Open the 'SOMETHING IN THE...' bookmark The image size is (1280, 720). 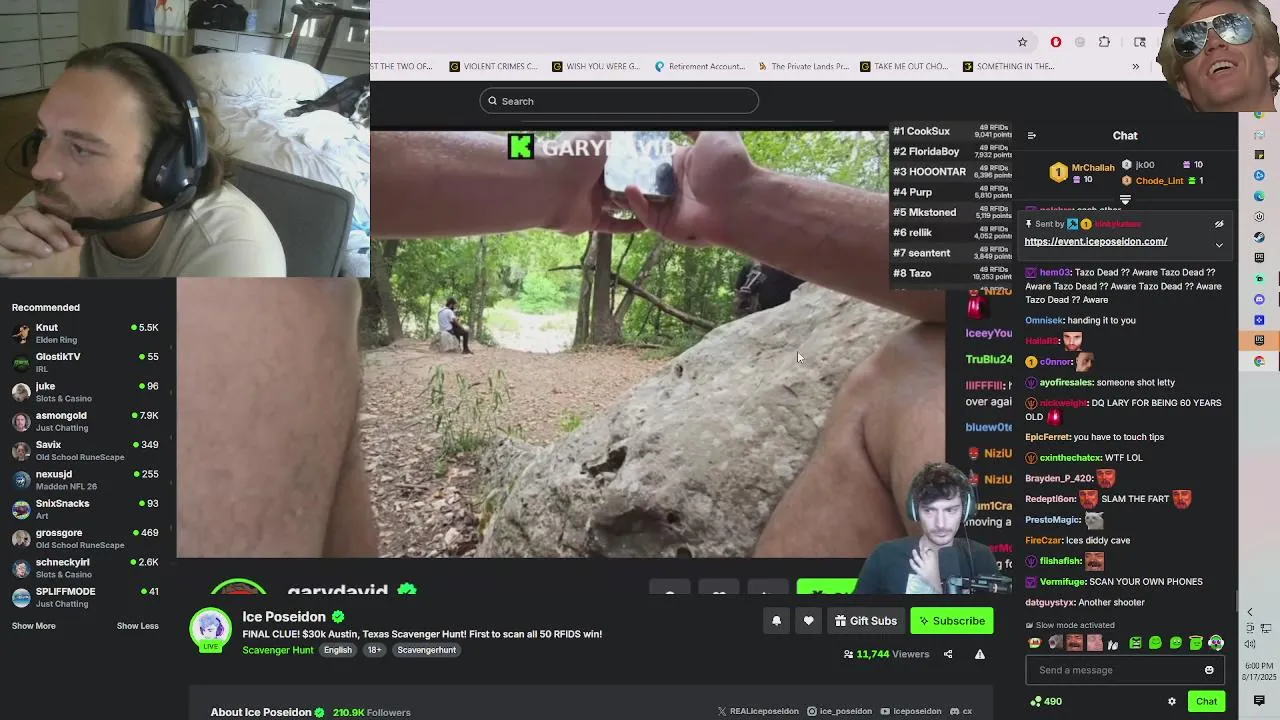[x=1008, y=67]
